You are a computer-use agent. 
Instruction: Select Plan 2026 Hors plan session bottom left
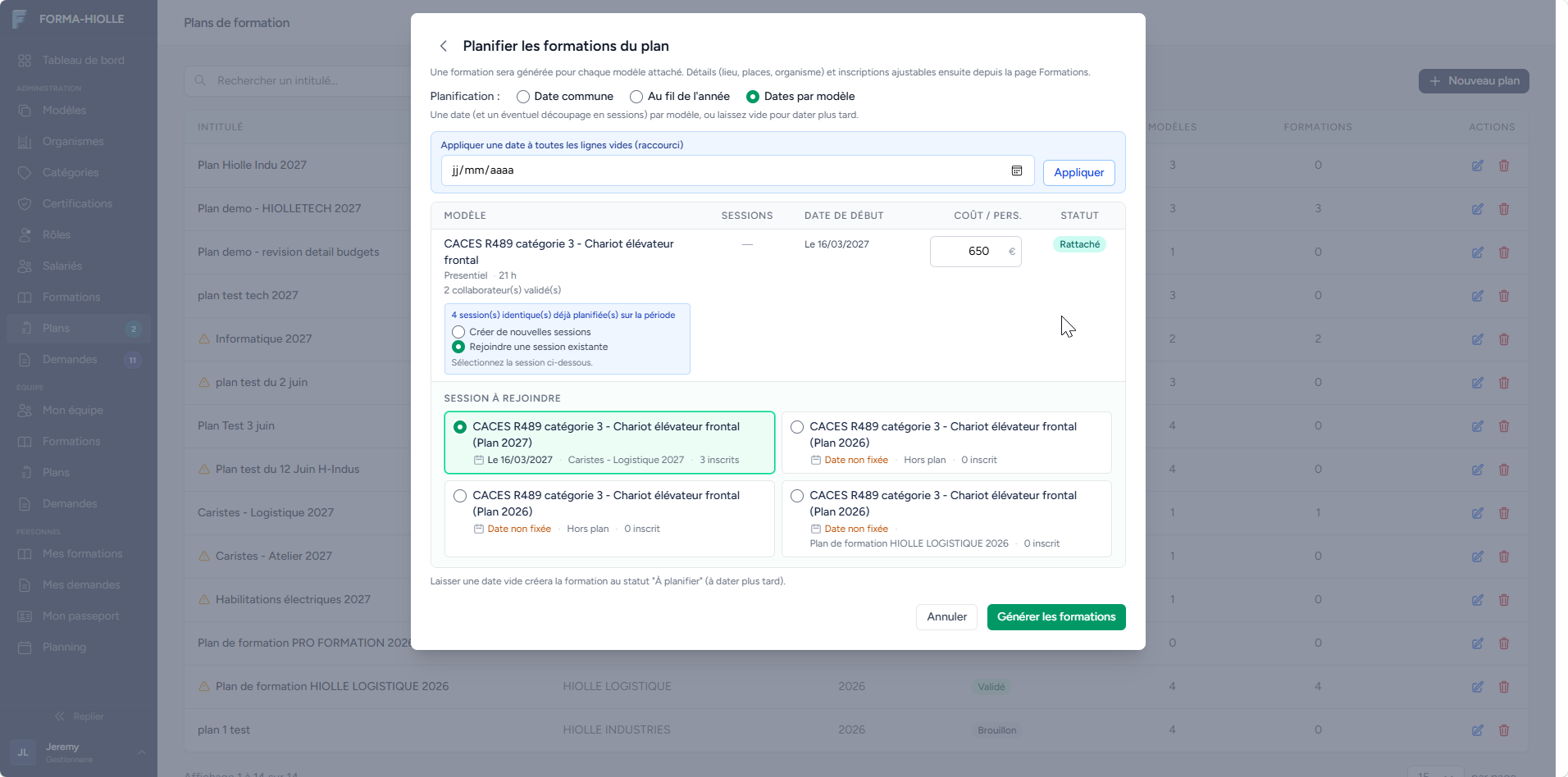[x=609, y=519]
